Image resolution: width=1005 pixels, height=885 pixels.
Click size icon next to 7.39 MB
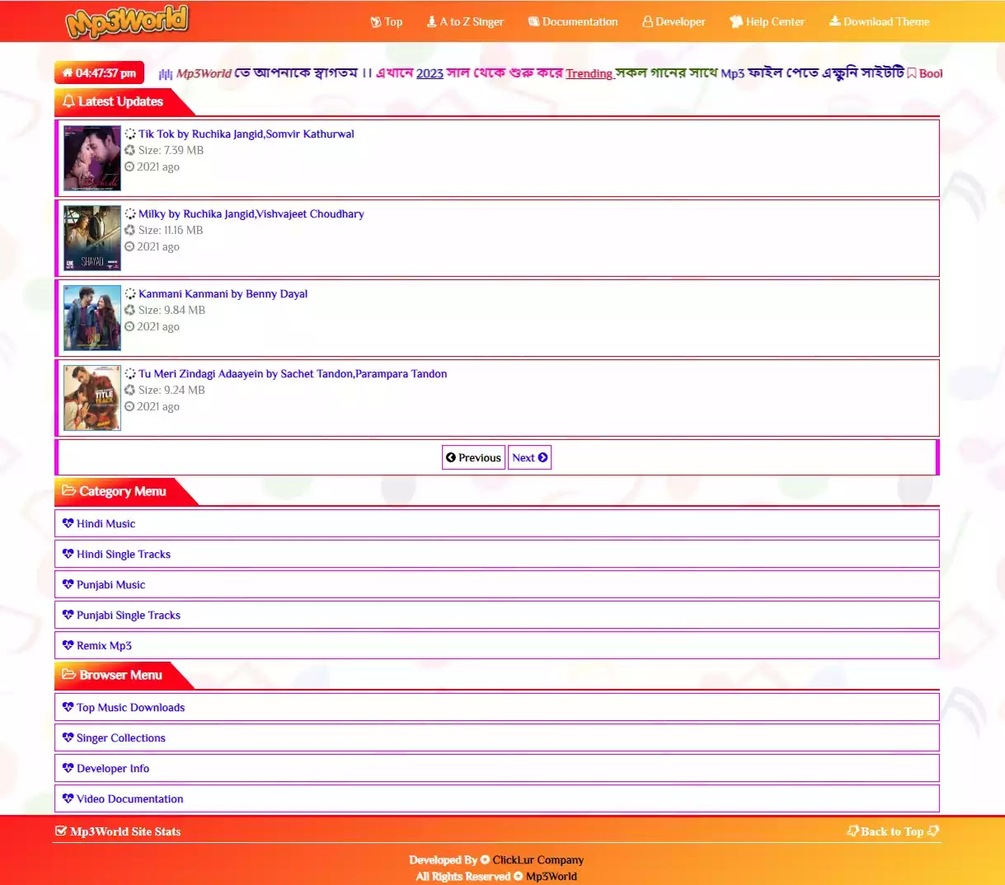pyautogui.click(x=129, y=151)
